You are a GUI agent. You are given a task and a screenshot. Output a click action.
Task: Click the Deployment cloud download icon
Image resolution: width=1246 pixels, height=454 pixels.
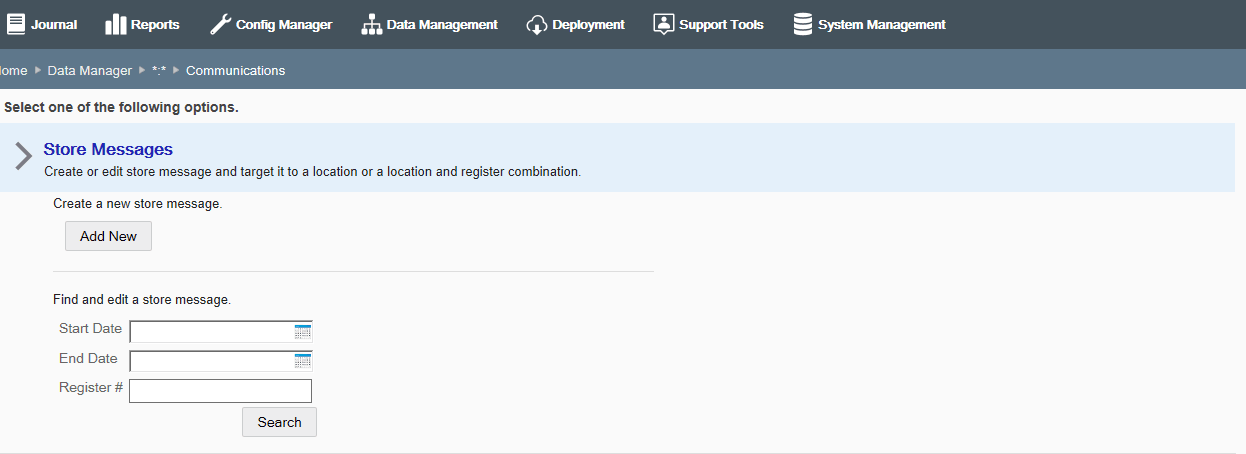(x=537, y=25)
